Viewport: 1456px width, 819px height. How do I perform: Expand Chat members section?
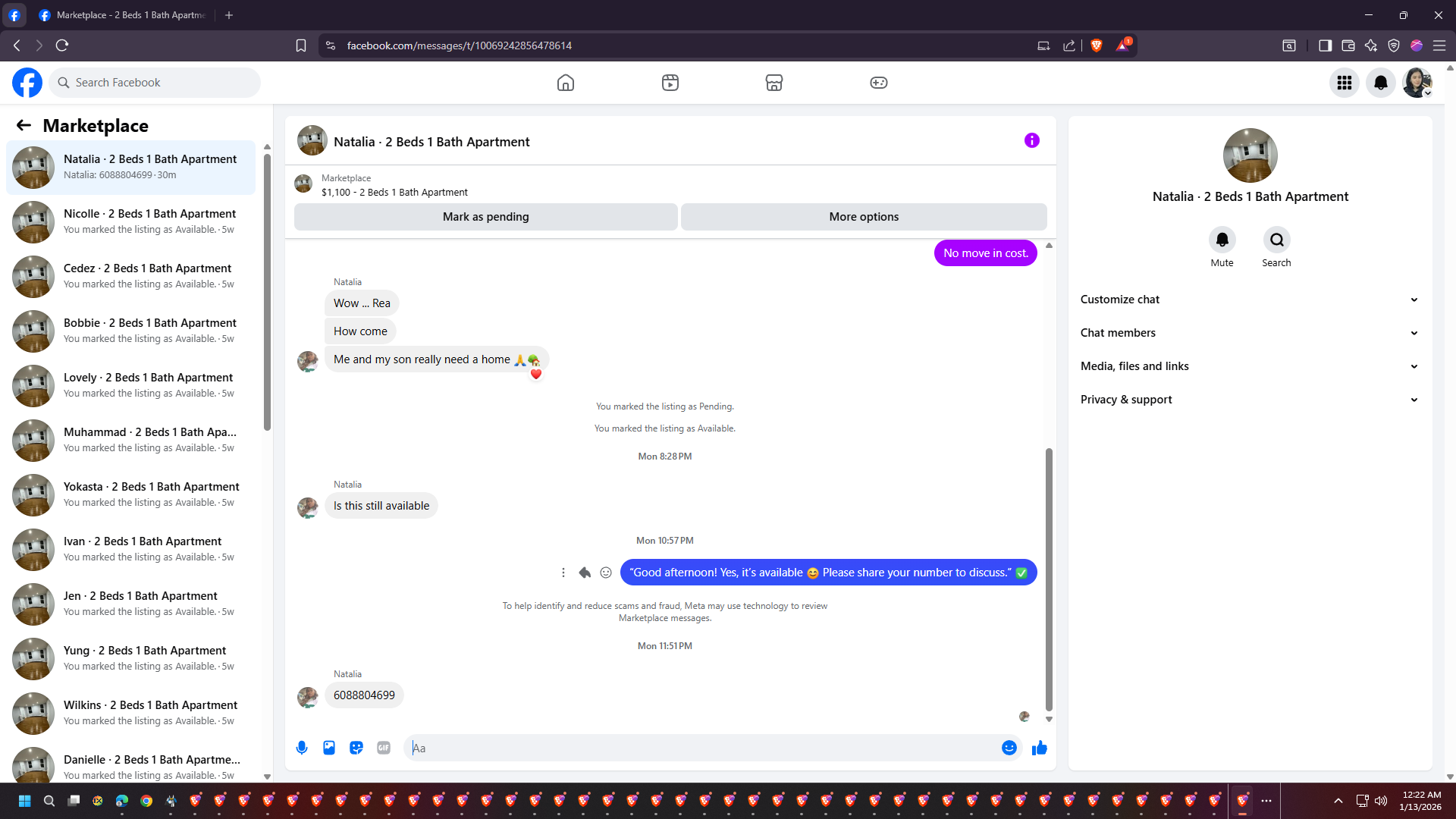click(1249, 333)
